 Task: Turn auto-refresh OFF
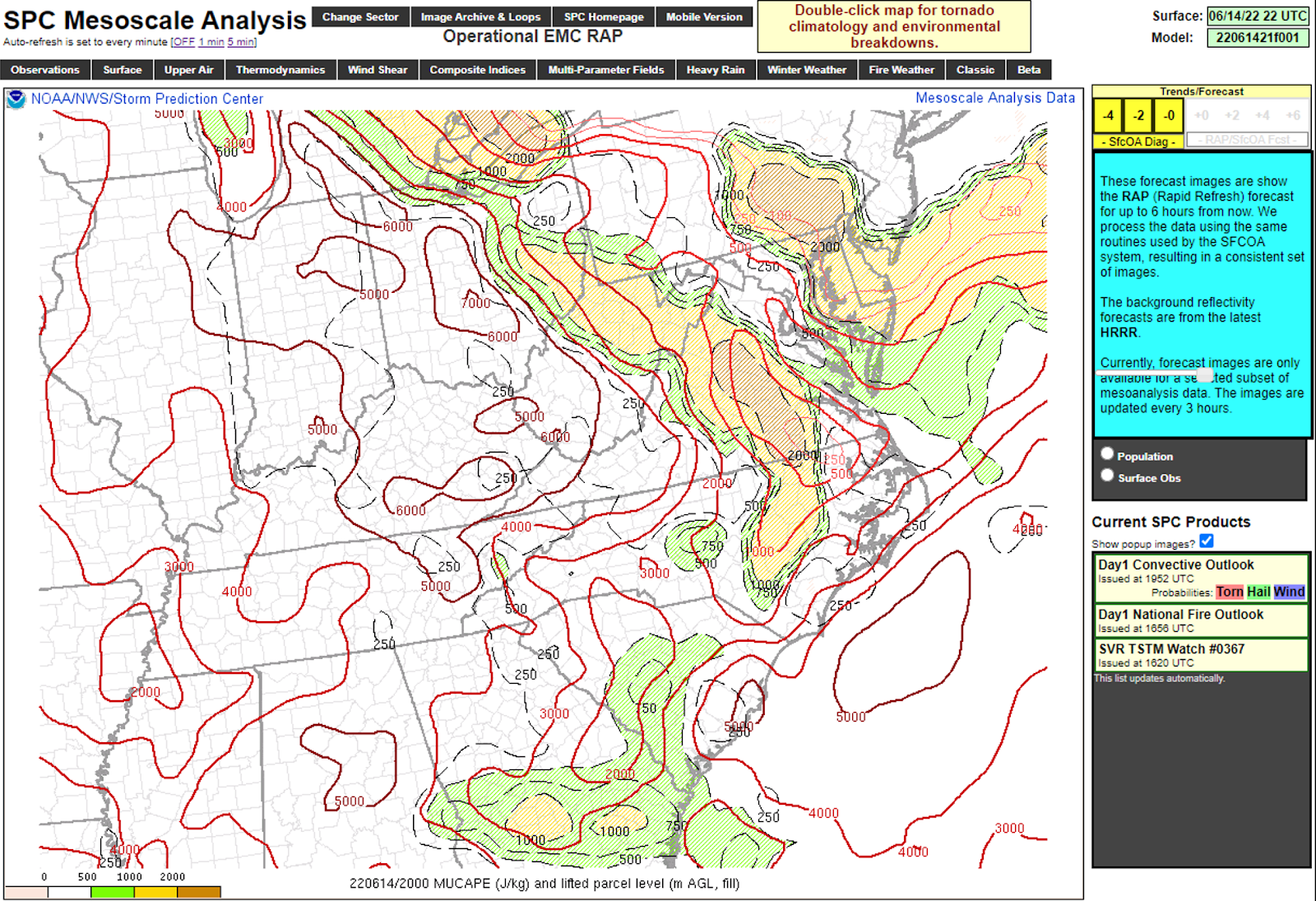pyautogui.click(x=184, y=42)
